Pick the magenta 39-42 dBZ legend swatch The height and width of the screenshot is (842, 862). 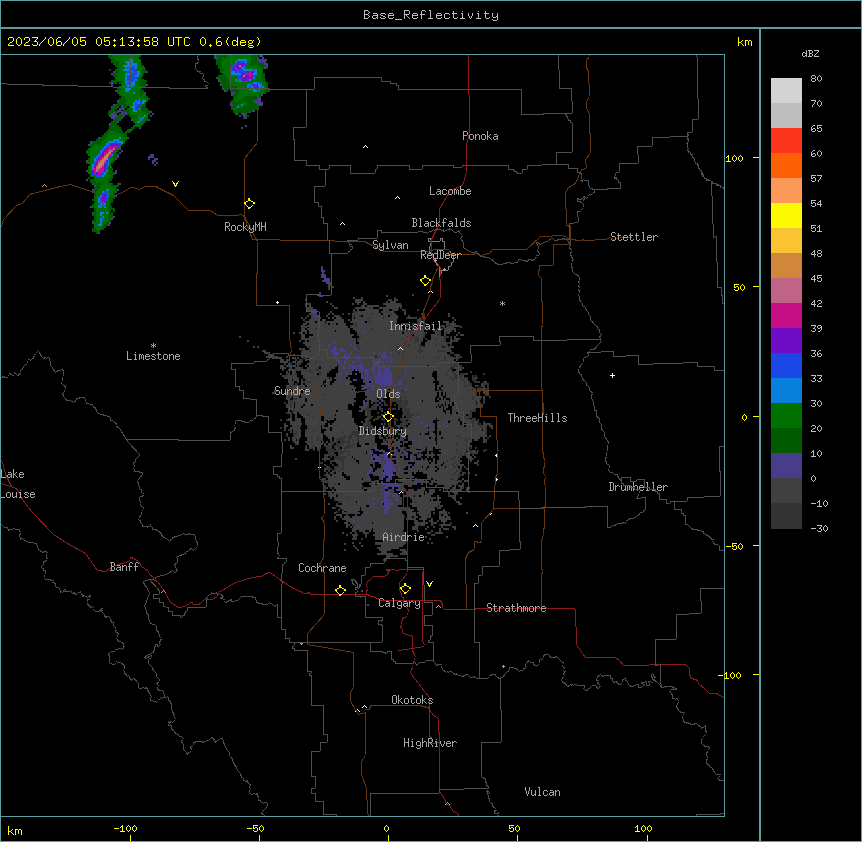click(x=786, y=315)
